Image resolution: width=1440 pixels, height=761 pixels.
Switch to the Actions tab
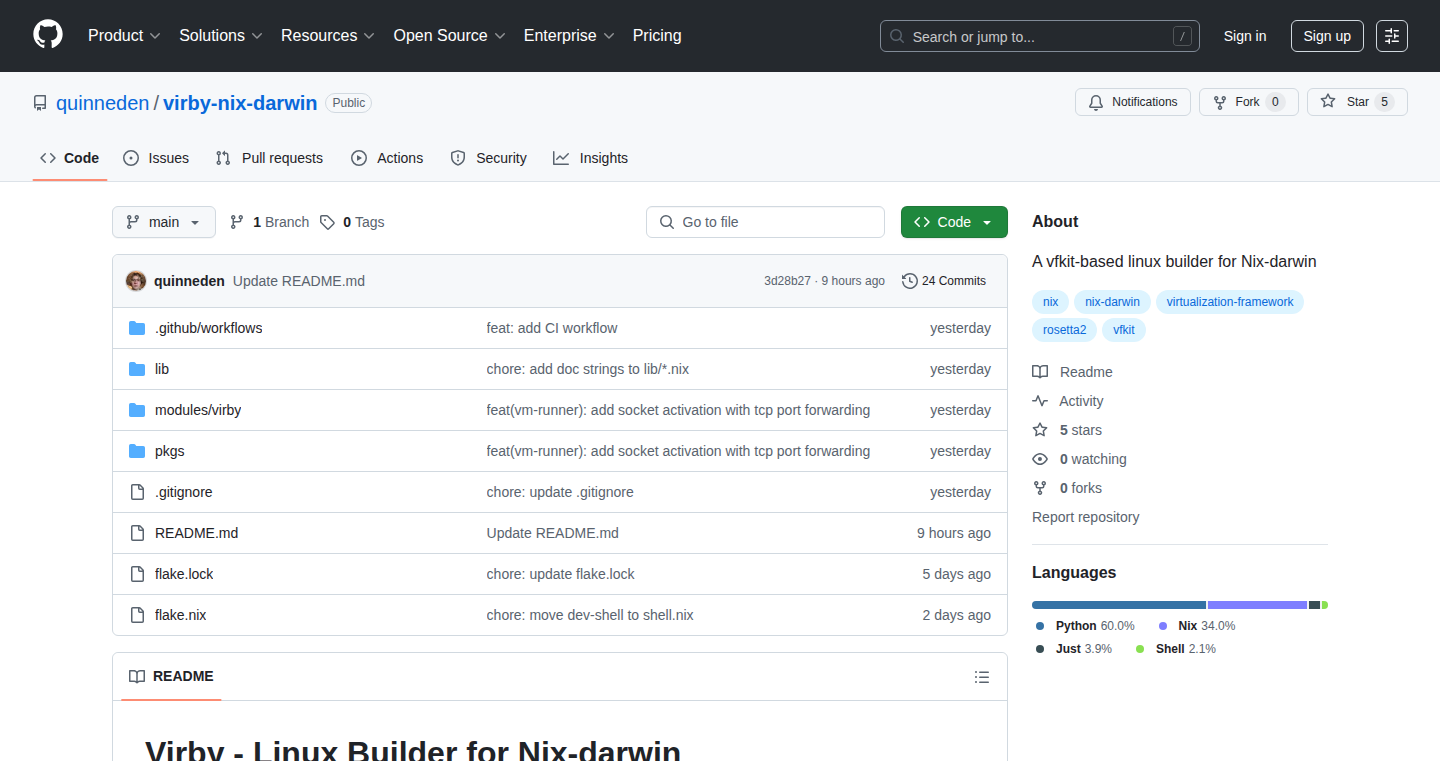pos(388,158)
